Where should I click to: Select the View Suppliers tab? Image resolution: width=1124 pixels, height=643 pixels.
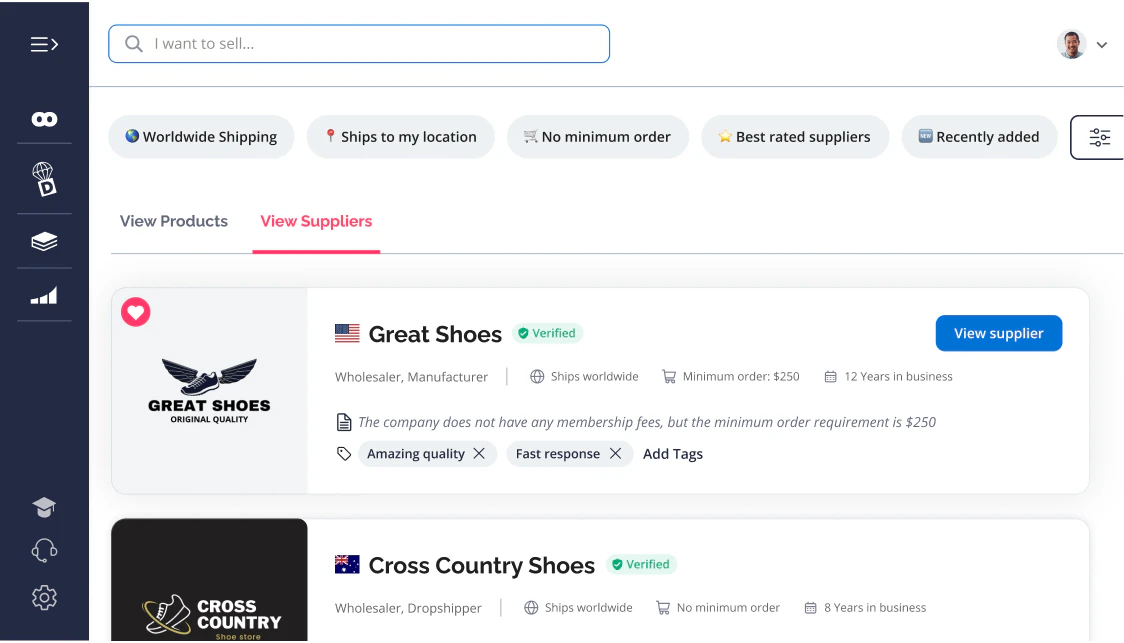pyautogui.click(x=316, y=221)
